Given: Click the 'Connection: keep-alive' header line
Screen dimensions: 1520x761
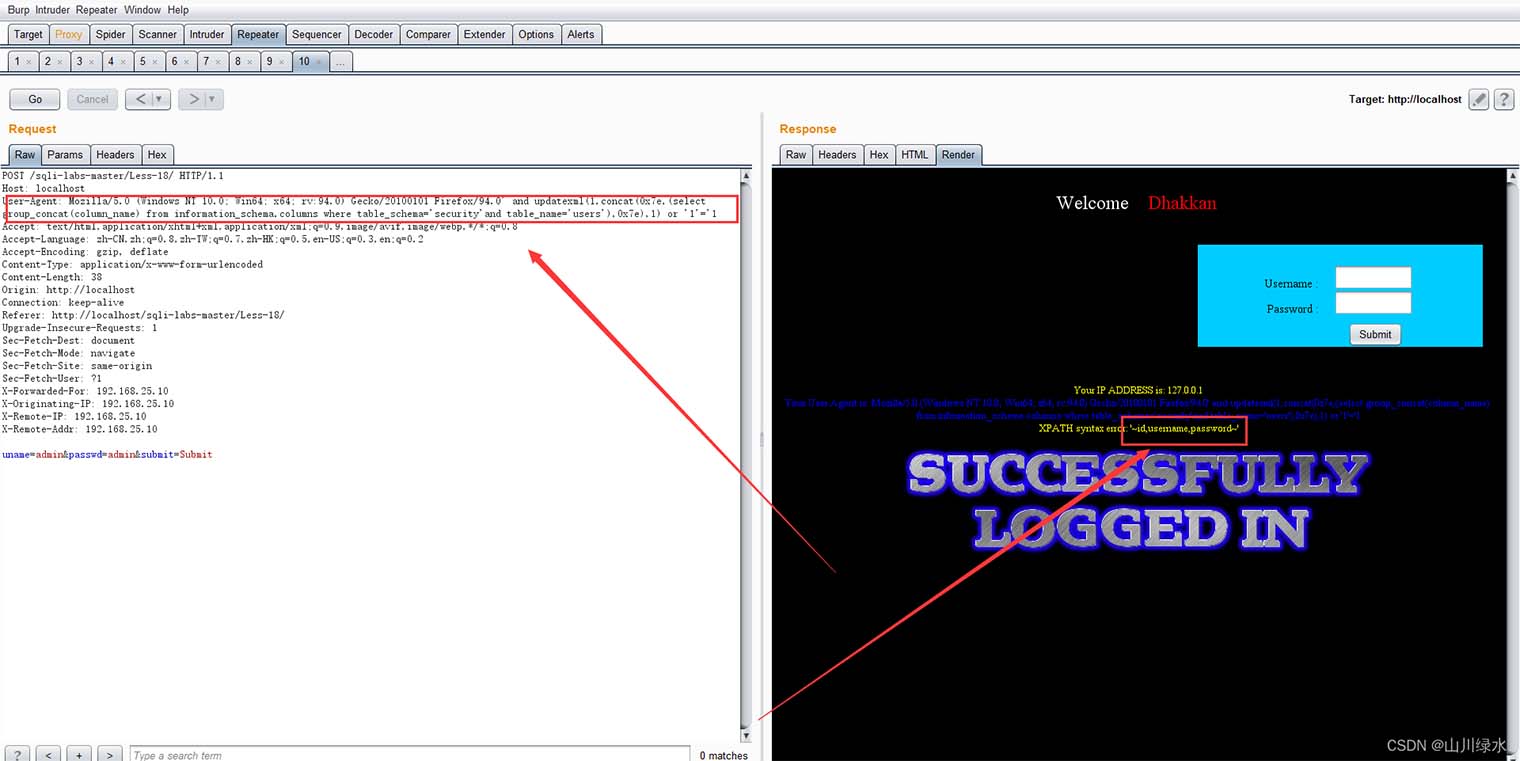Looking at the screenshot, I should coord(63,302).
